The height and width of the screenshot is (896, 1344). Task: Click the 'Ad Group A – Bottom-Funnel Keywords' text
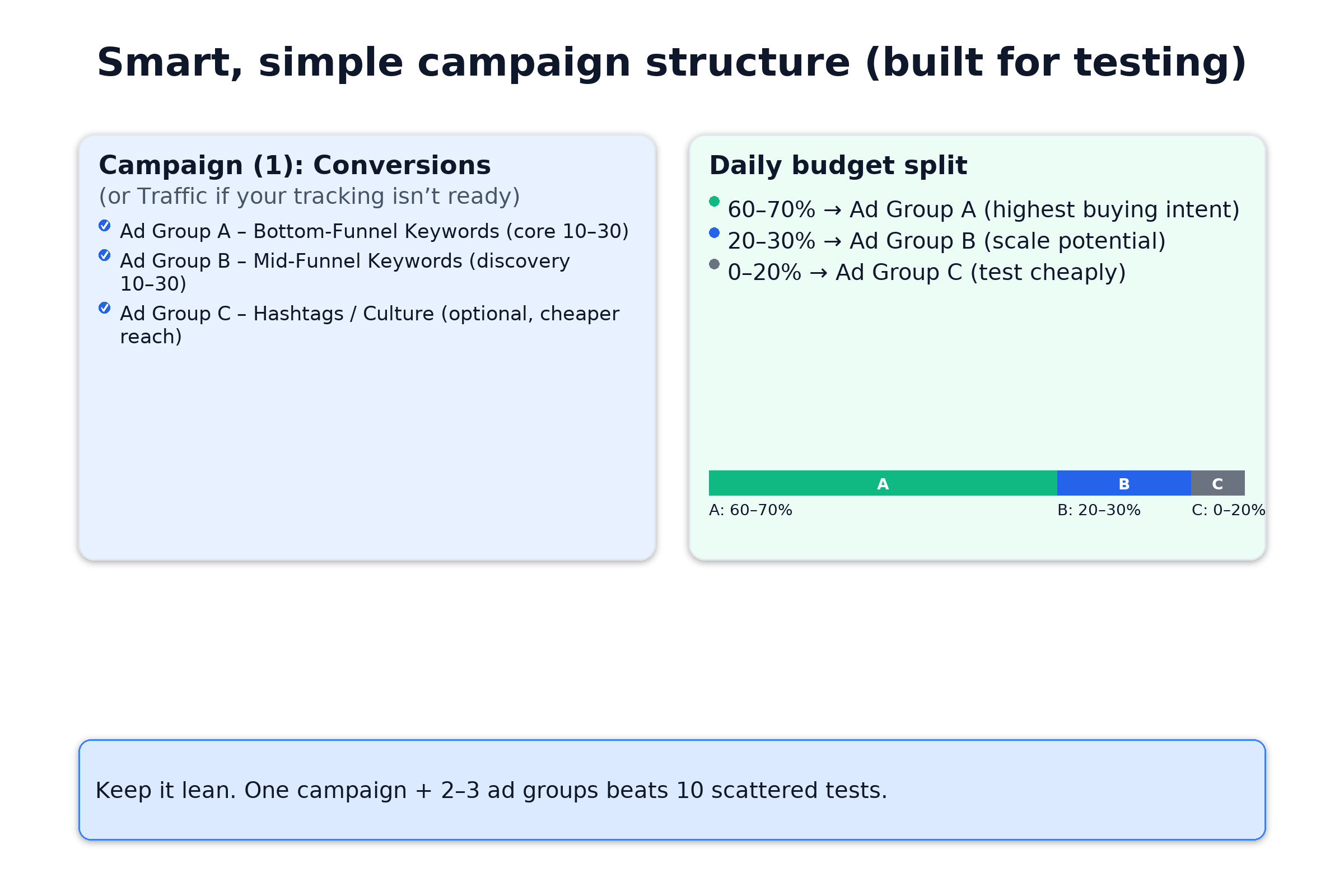click(374, 231)
